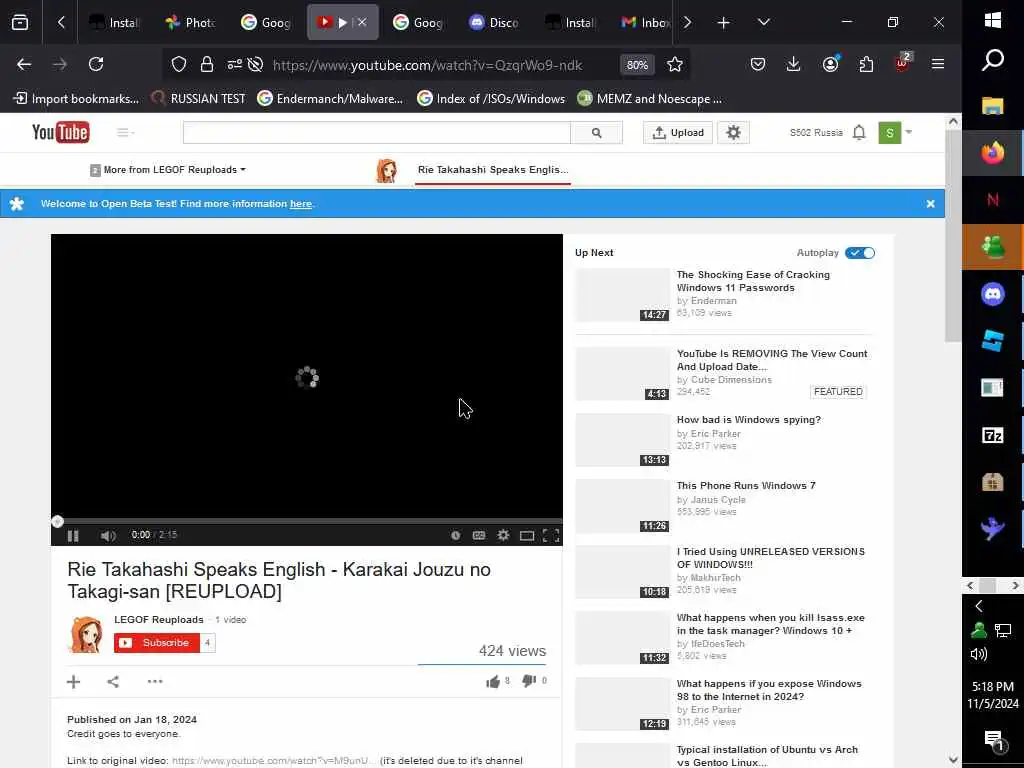The image size is (1024, 768).
Task: Open 'YouTube Is REMOVING The View Count' video
Action: pos(772,360)
